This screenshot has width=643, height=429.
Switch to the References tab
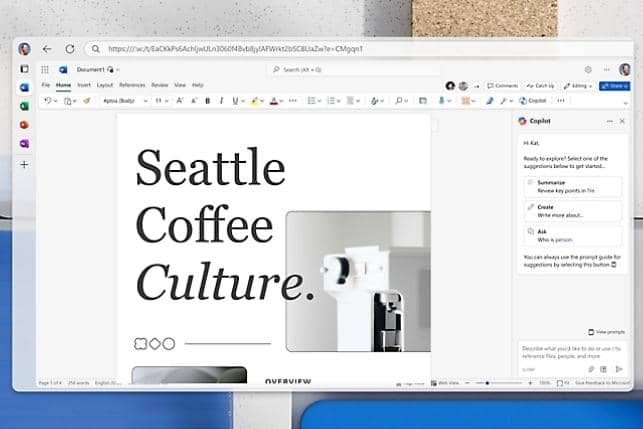tap(132, 85)
